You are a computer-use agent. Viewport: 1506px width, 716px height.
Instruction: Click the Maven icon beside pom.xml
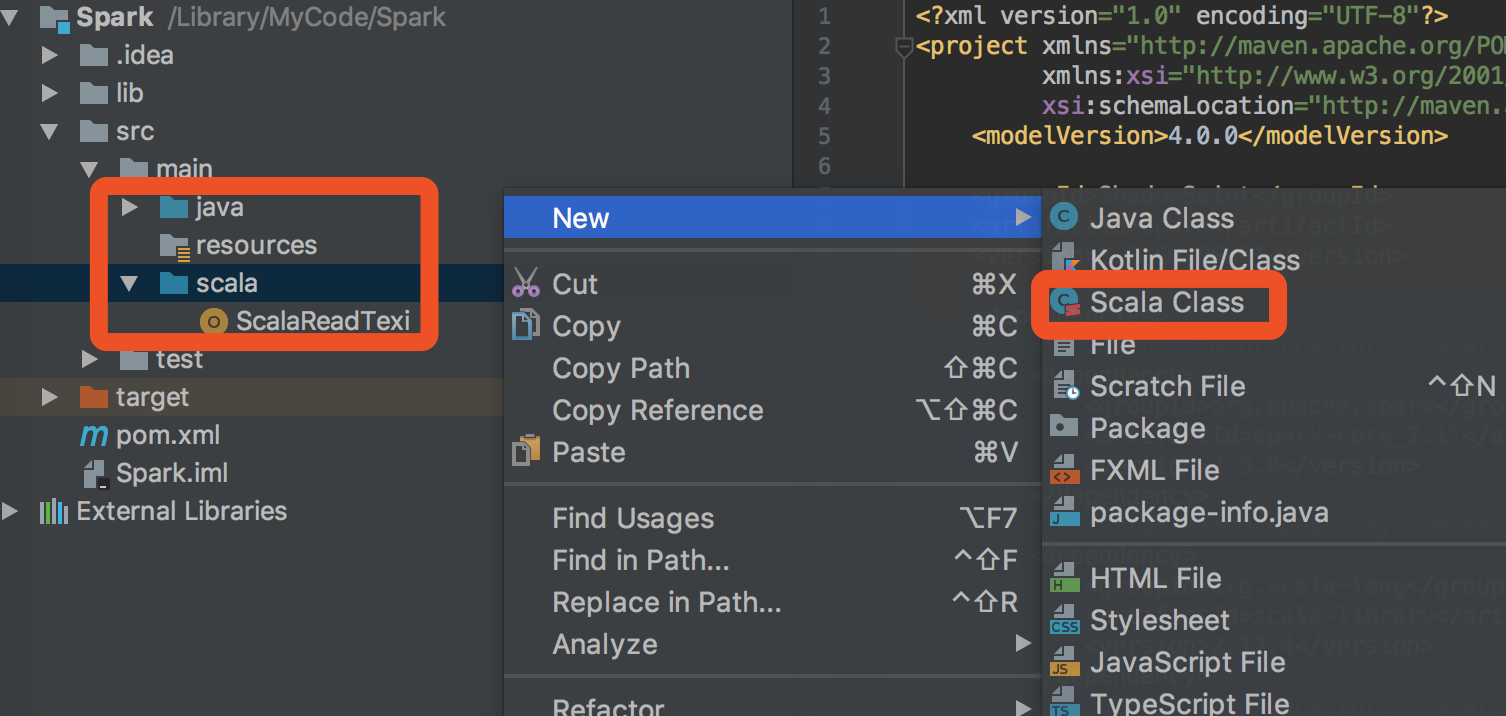[93, 436]
